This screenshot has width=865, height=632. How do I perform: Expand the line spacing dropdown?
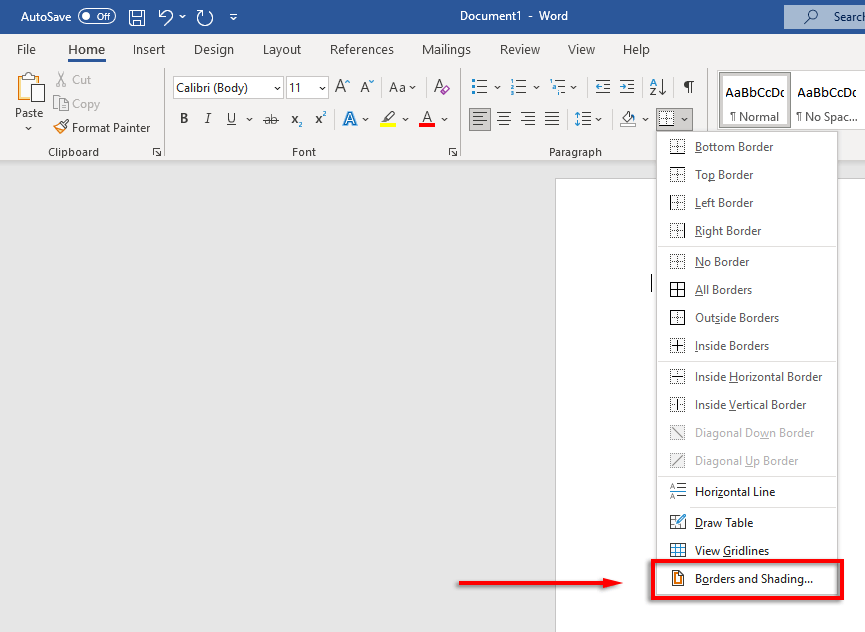tap(599, 119)
